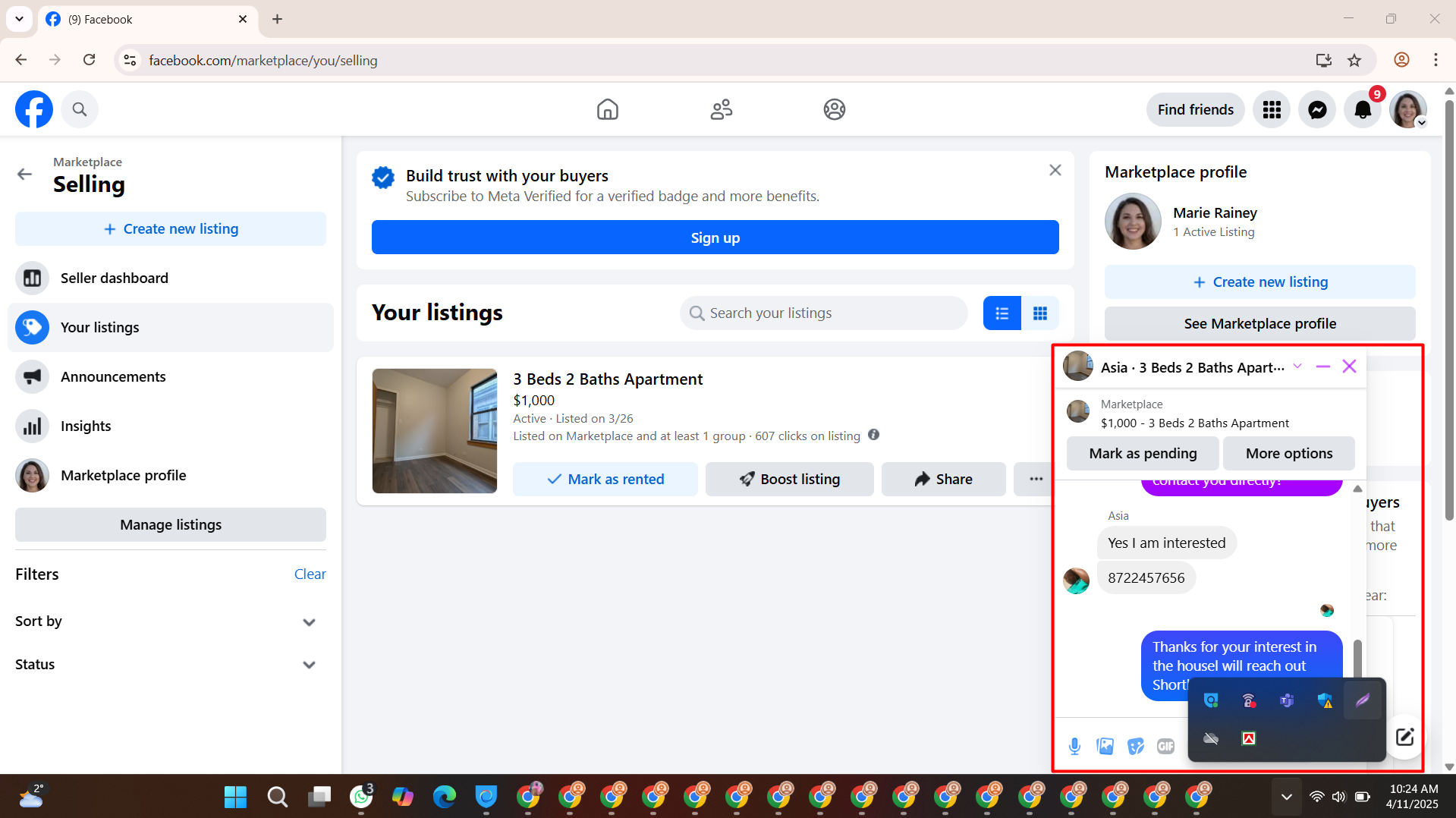Switch to list view for listings
Screen dimensions: 1456x818
pyautogui.click(x=1002, y=313)
